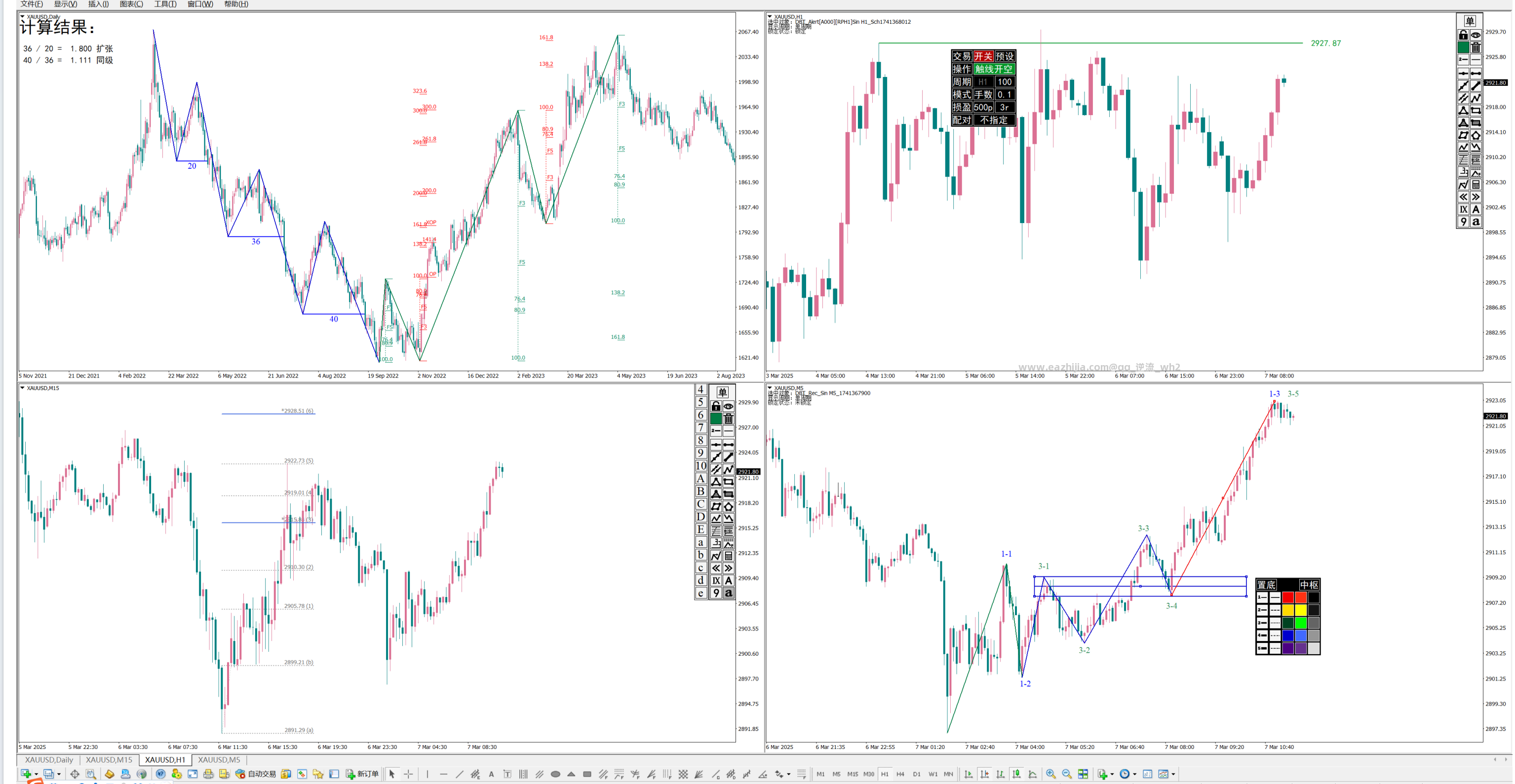Toggle the eye visibility icon in H1 panel

pyautogui.click(x=1476, y=35)
